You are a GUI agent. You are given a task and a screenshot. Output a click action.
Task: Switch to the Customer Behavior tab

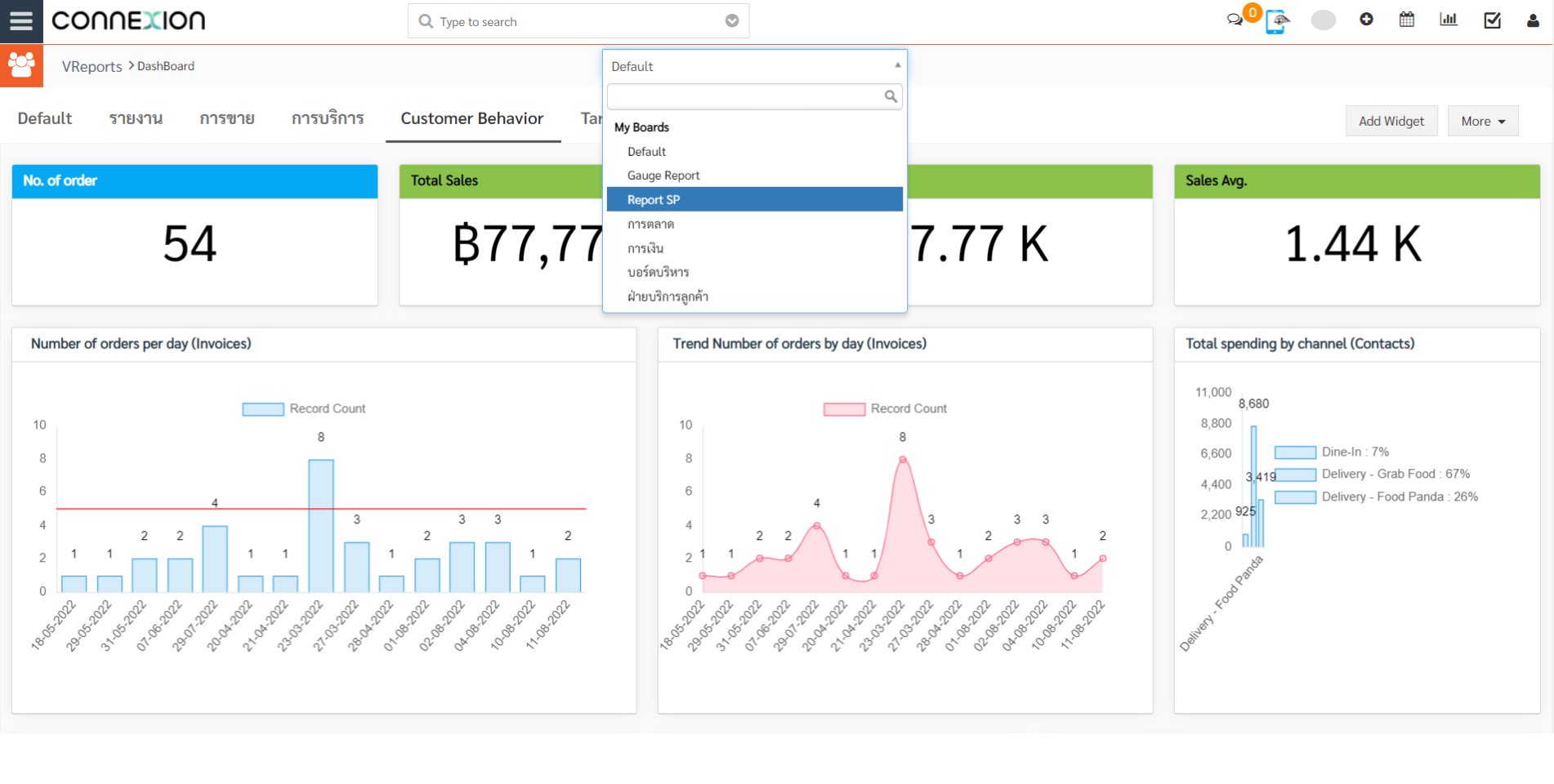click(471, 118)
